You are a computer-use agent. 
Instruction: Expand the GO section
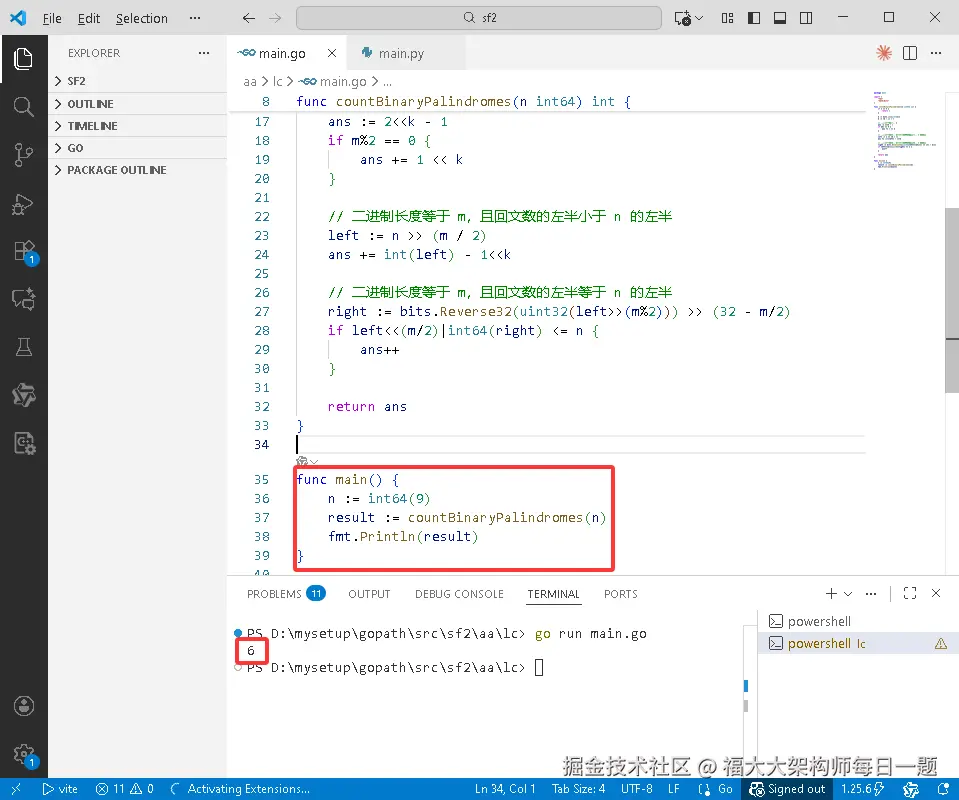tap(137, 148)
